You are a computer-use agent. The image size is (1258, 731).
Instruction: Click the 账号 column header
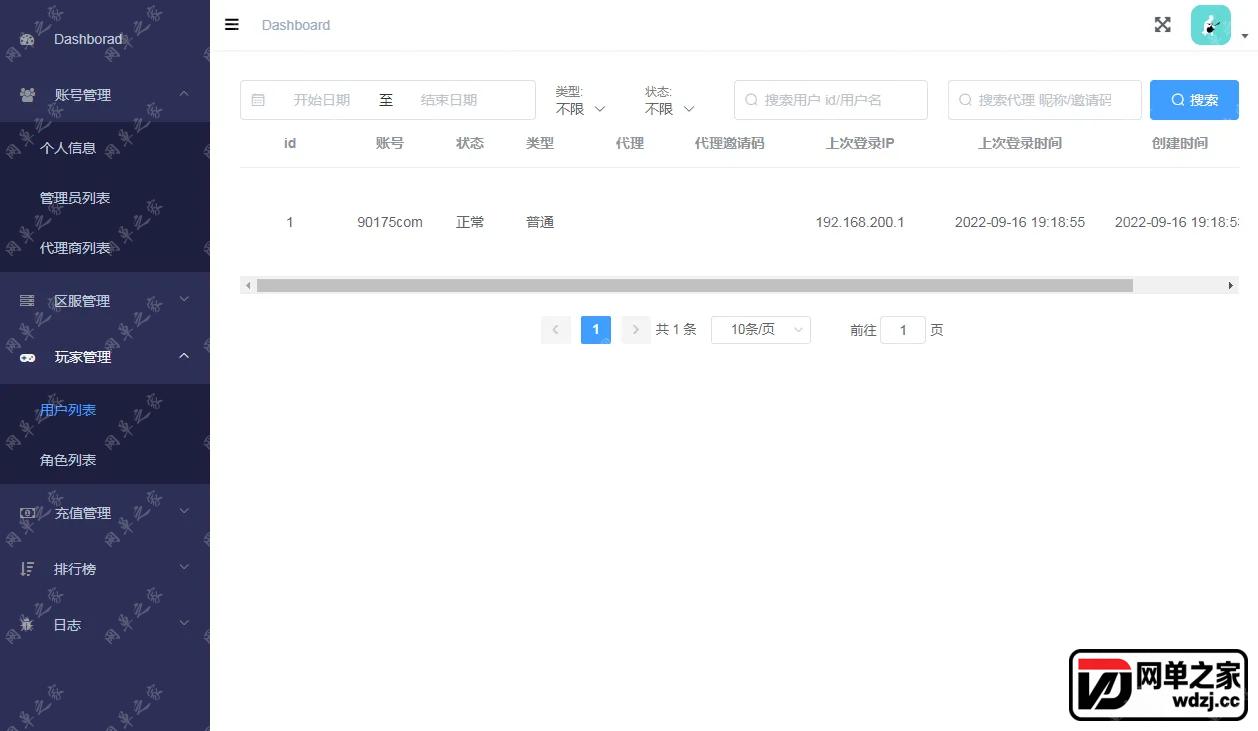pyautogui.click(x=390, y=143)
